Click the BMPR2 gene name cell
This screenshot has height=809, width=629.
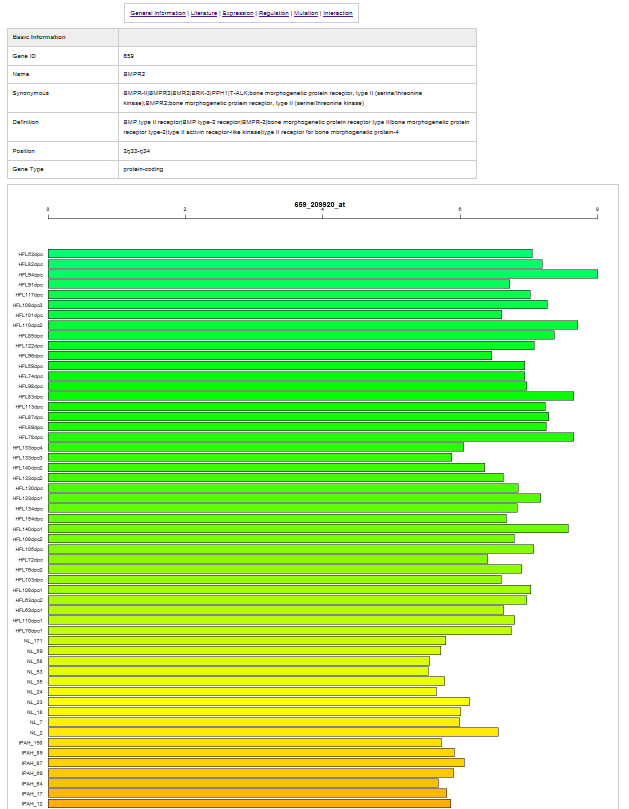(132, 74)
